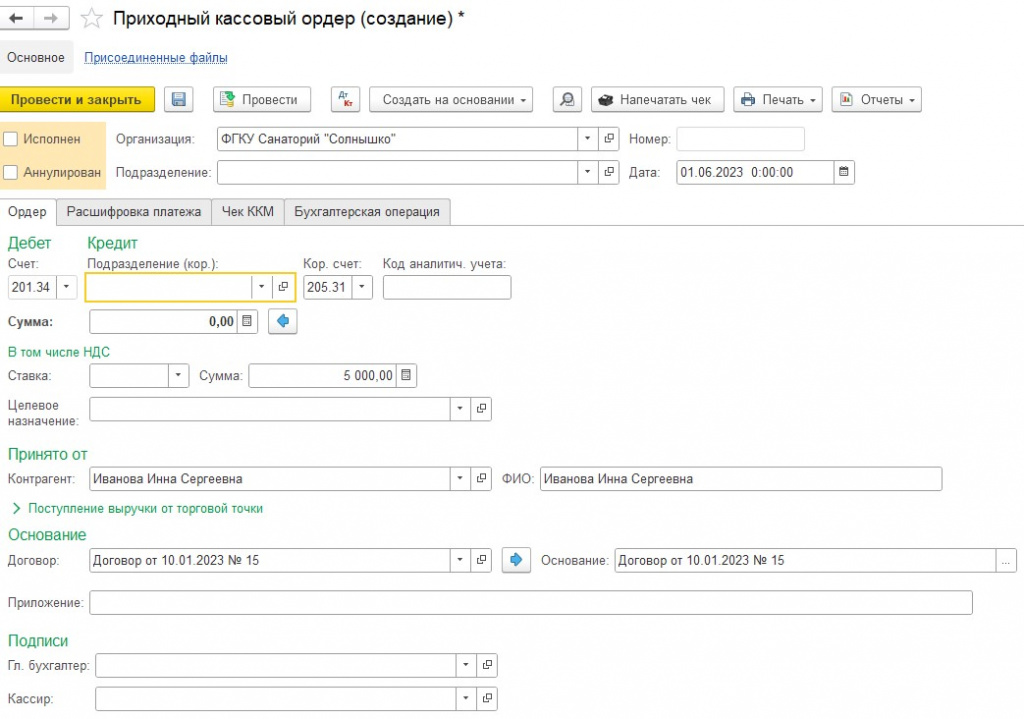Open the Подразделение record in the header row
The height and width of the screenshot is (719, 1024).
pos(609,172)
